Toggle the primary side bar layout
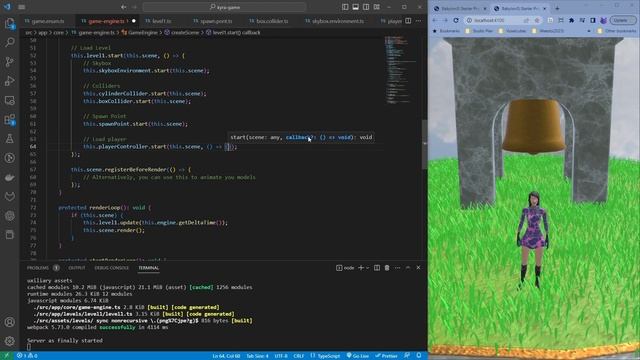Image resolution: width=640 pixels, height=360 pixels. 345,7
